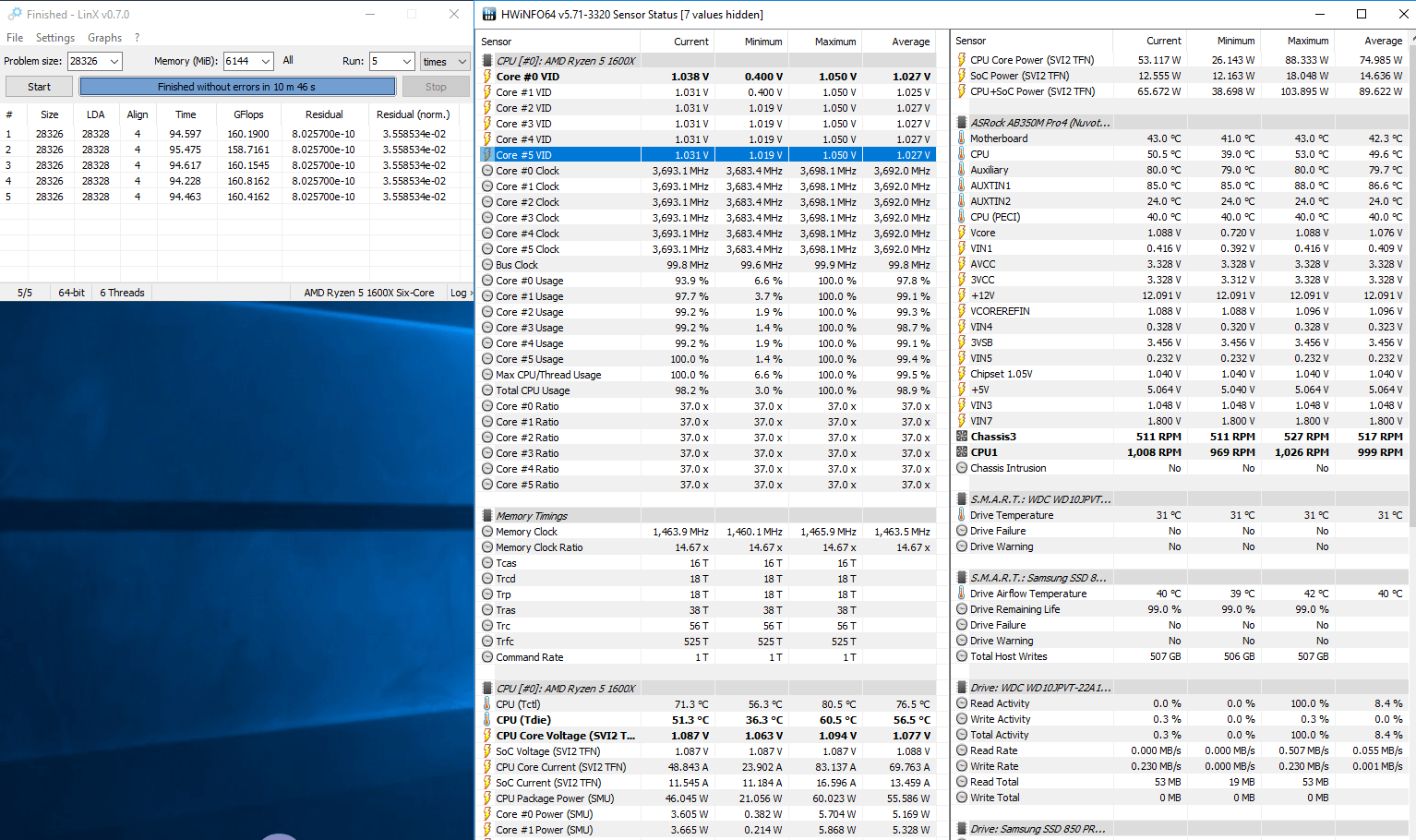Image resolution: width=1416 pixels, height=840 pixels.
Task: Open the 'times' dropdown in LinX
Action: pyautogui.click(x=445, y=61)
